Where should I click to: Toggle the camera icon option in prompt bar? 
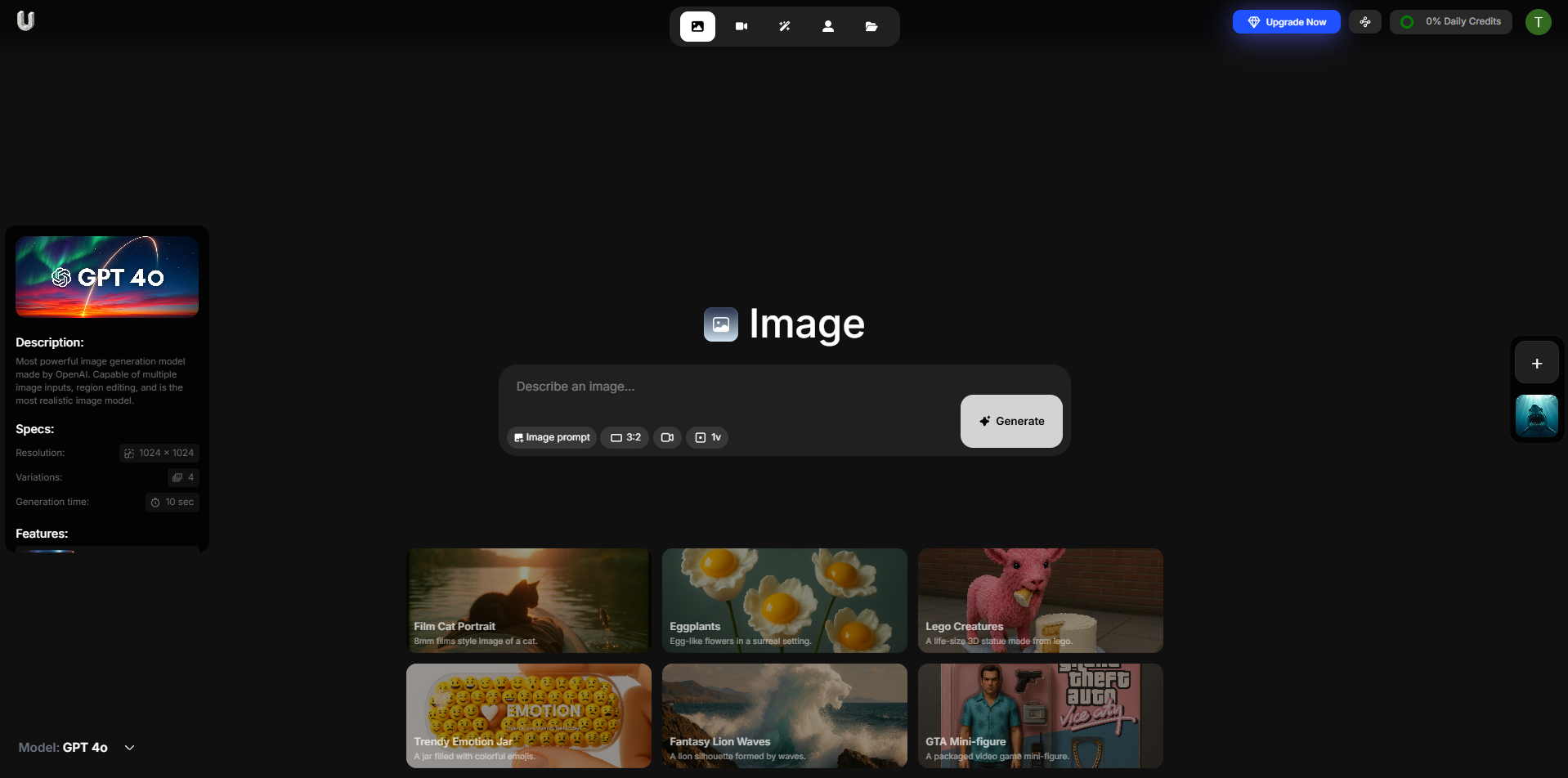667,437
